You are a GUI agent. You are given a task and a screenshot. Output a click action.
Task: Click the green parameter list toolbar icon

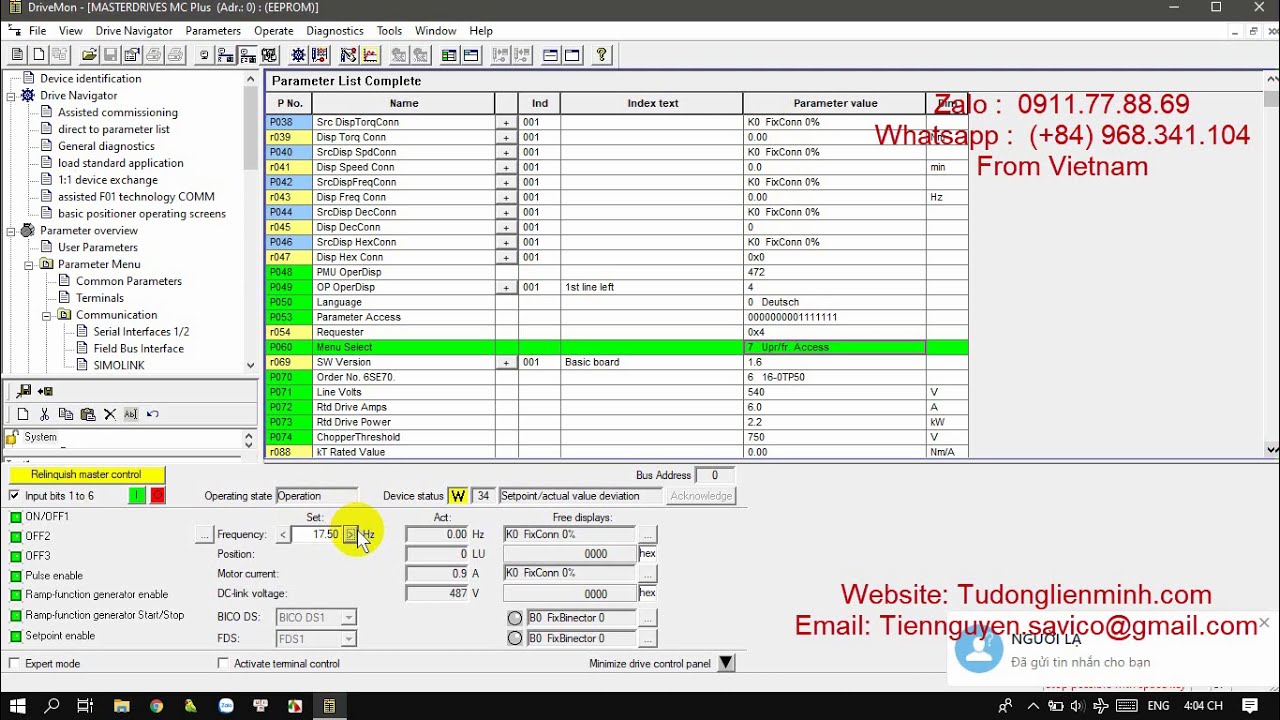pos(449,55)
